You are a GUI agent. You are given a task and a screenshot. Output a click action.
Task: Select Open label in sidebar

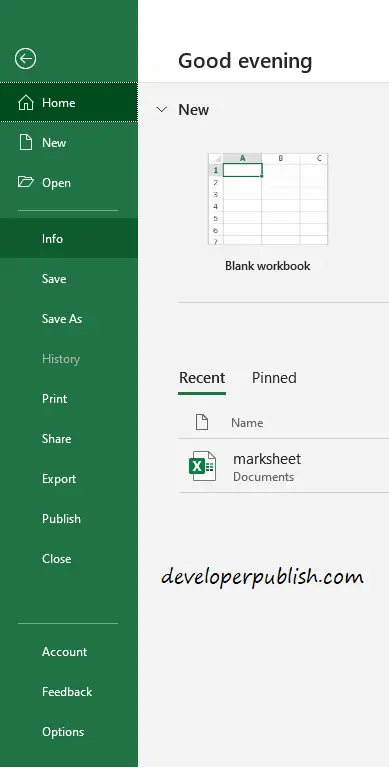[56, 183]
